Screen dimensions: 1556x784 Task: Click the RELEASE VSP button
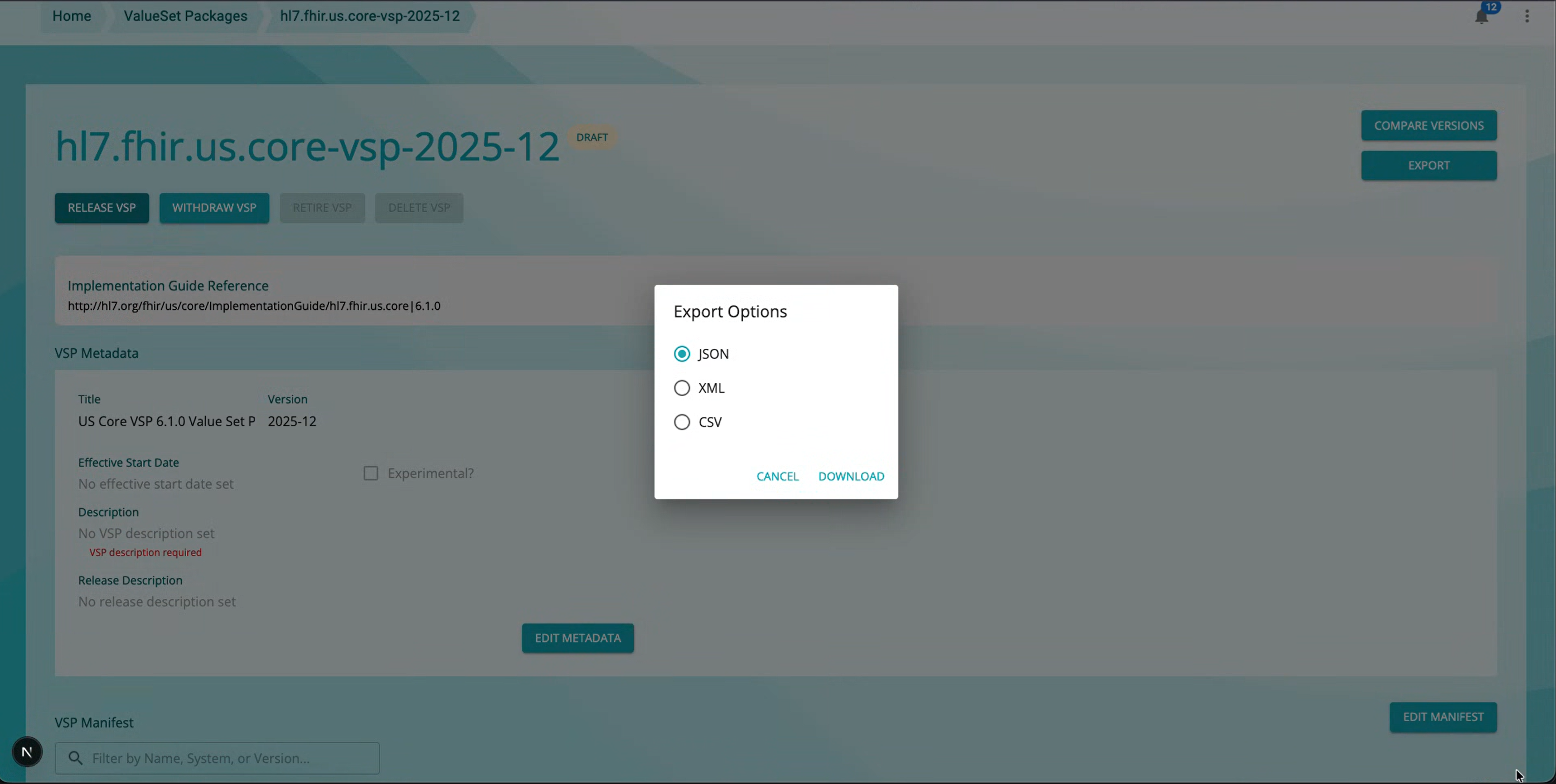coord(101,208)
